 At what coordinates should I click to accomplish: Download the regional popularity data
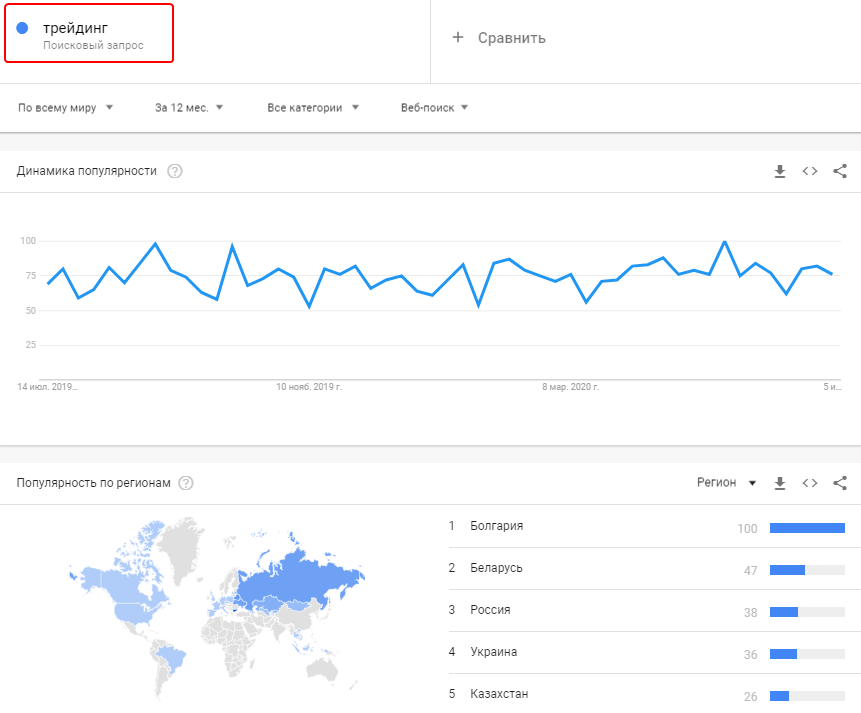[x=780, y=483]
